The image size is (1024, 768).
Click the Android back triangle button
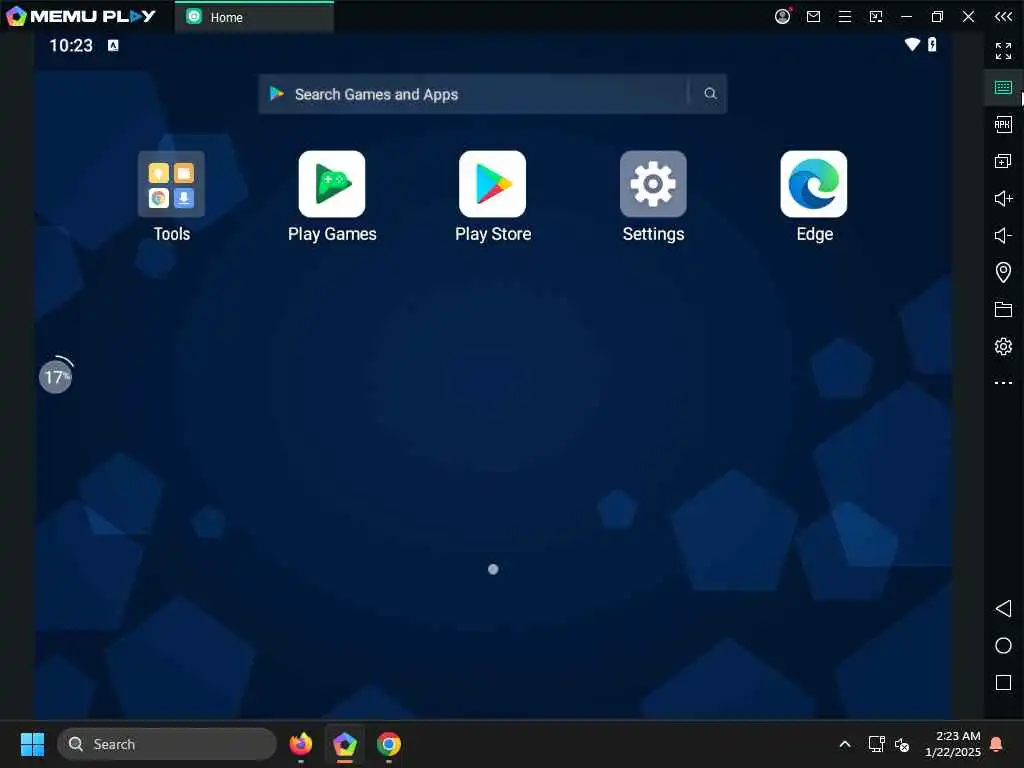point(1003,609)
